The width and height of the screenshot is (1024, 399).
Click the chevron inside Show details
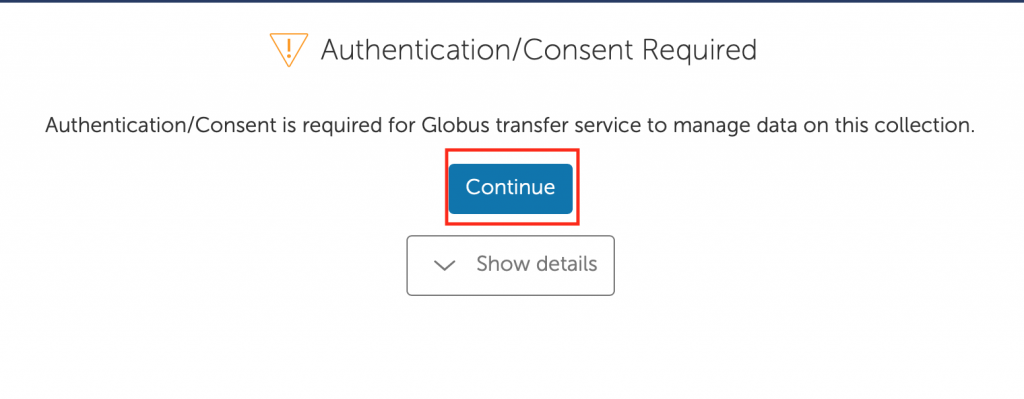tap(444, 265)
